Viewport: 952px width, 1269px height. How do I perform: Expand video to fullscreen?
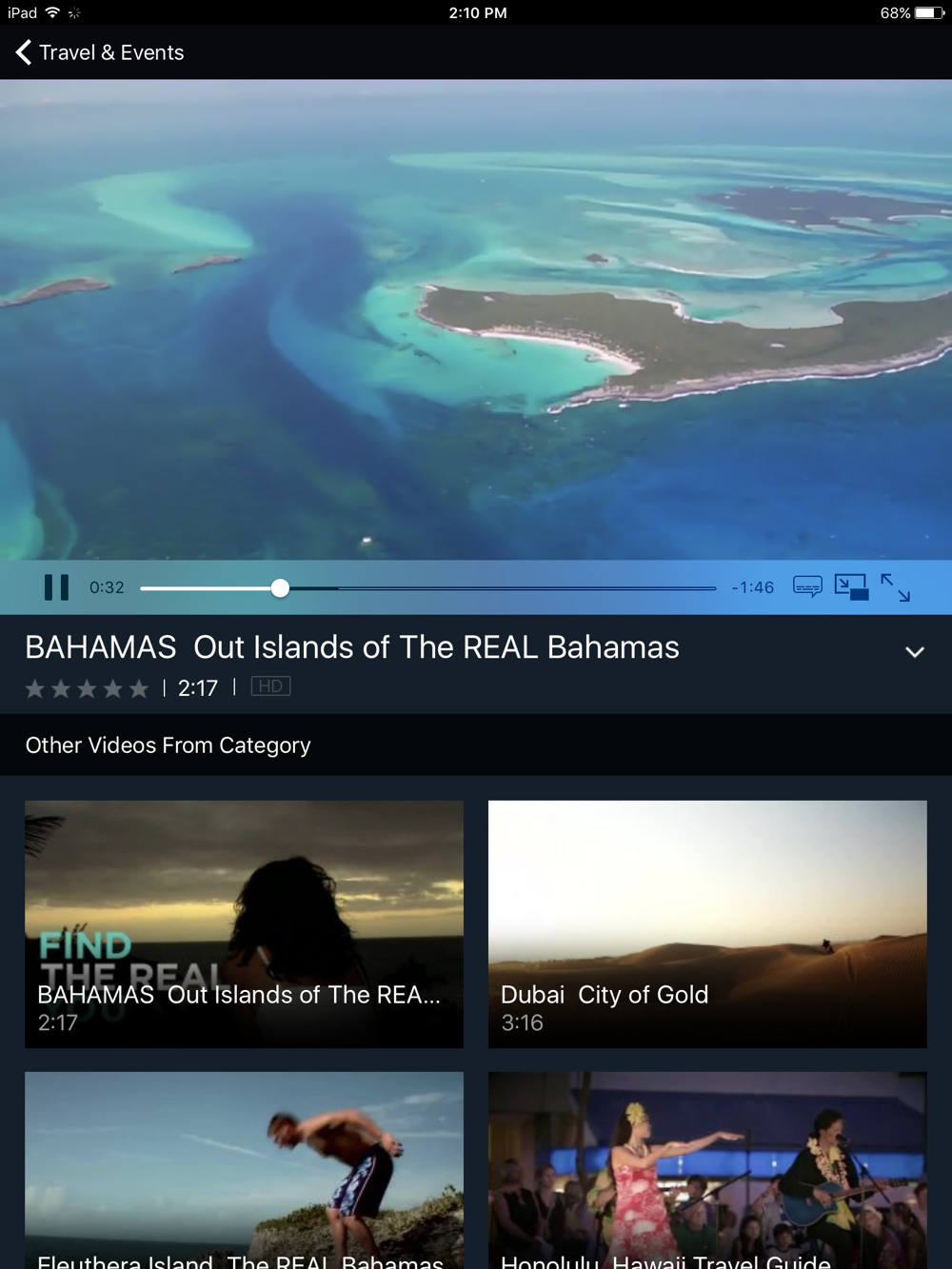[x=895, y=587]
